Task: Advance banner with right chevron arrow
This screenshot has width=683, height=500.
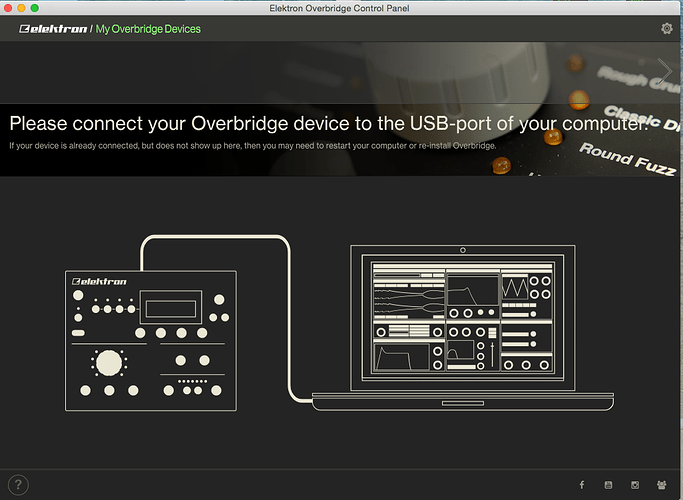Action: point(665,71)
